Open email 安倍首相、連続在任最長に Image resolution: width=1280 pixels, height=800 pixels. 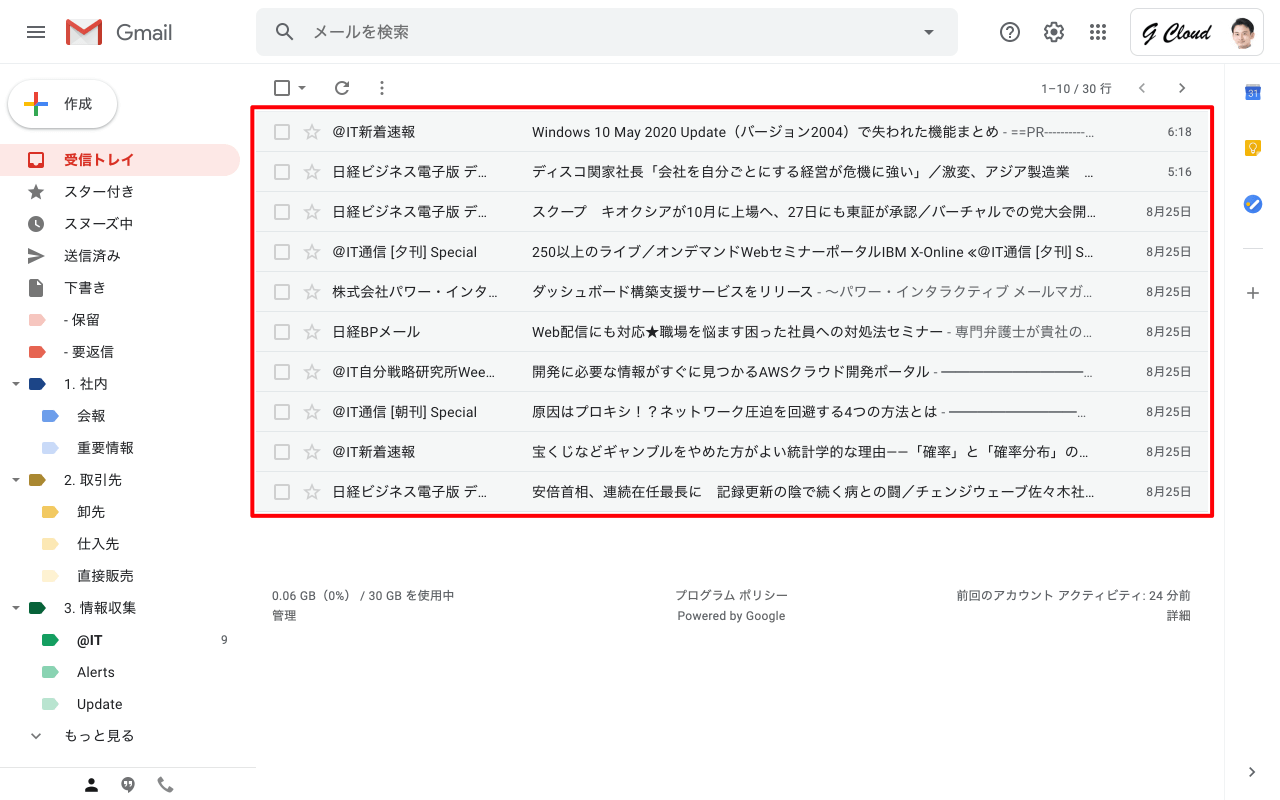click(x=732, y=492)
